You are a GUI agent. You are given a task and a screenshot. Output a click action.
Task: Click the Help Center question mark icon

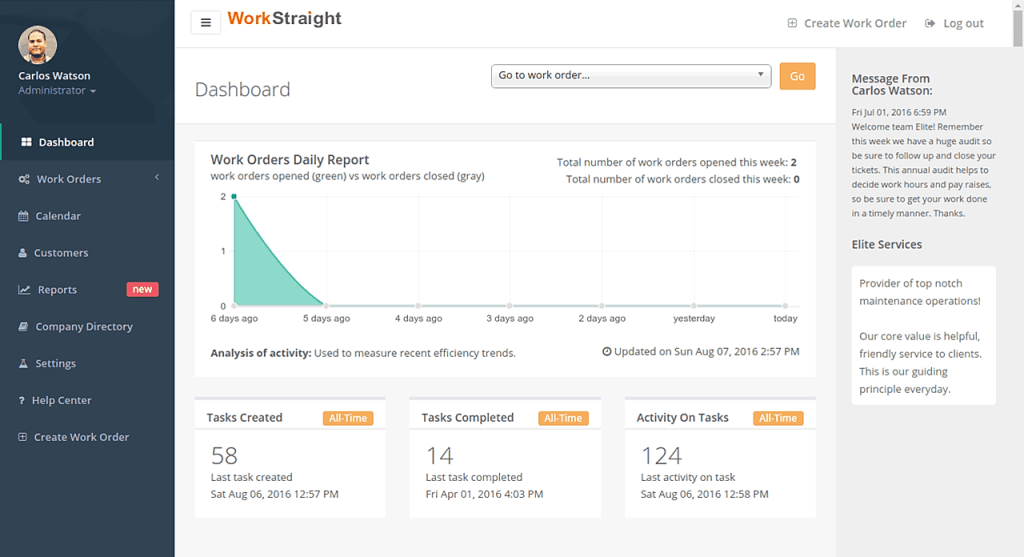(22, 401)
